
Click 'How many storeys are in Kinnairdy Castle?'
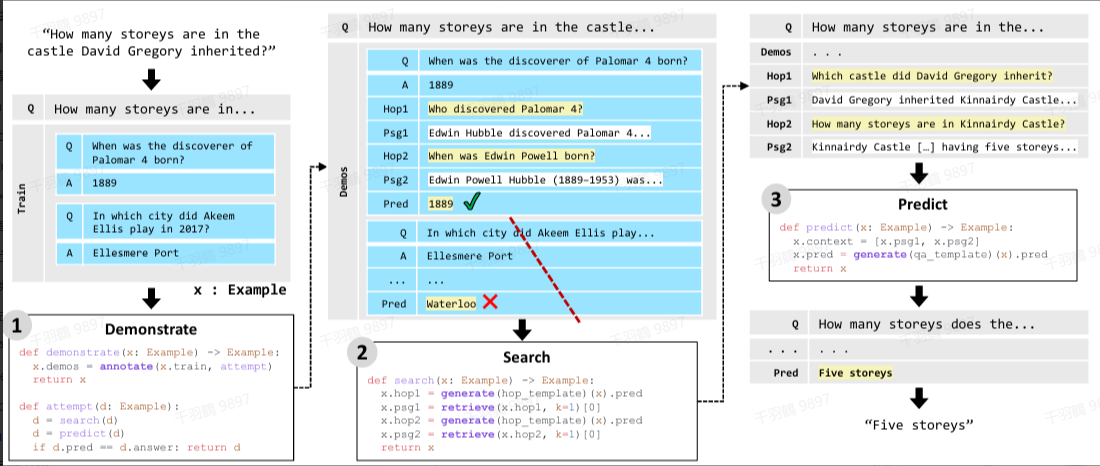938,124
